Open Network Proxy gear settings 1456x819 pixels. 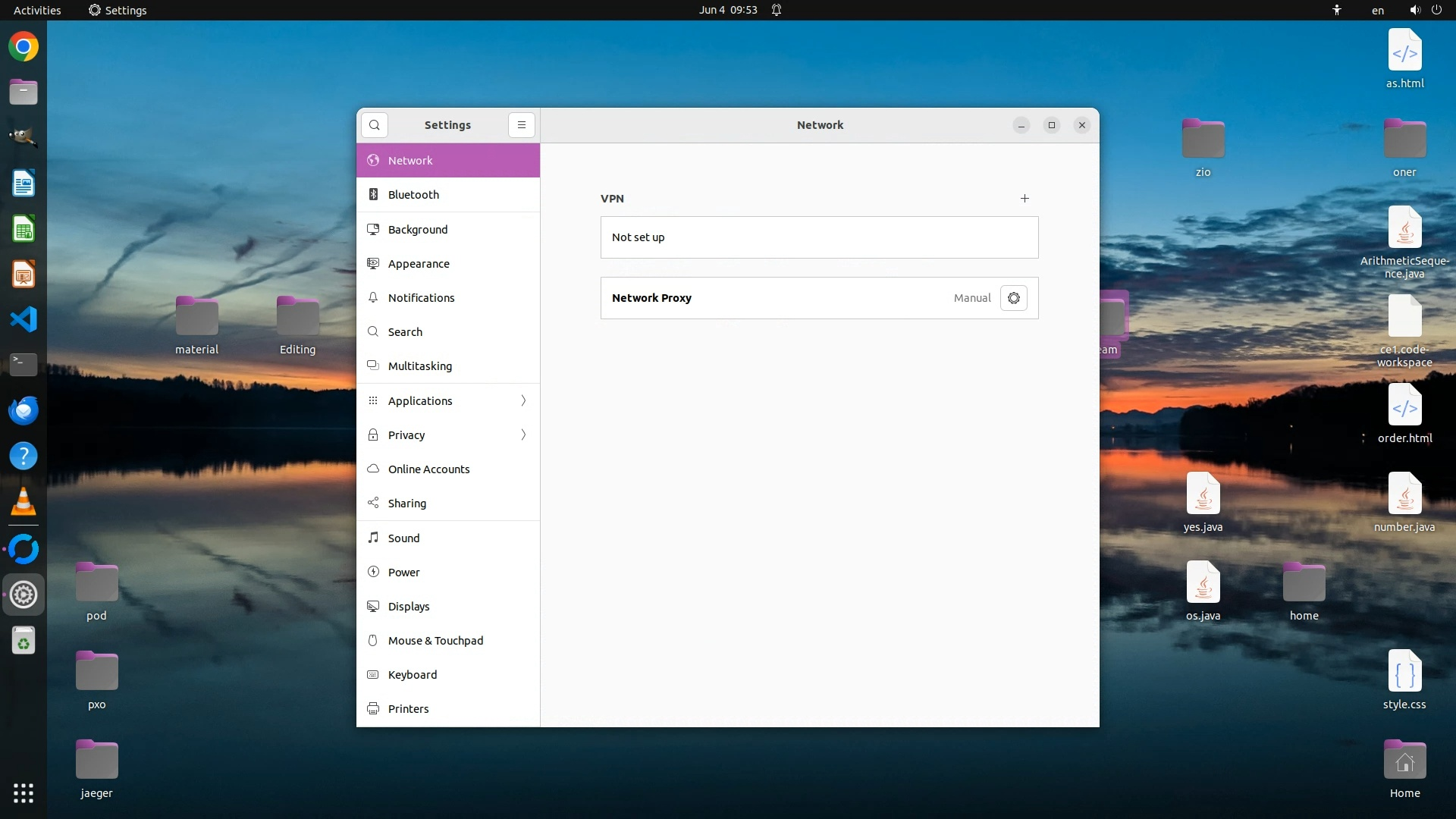[x=1014, y=298]
